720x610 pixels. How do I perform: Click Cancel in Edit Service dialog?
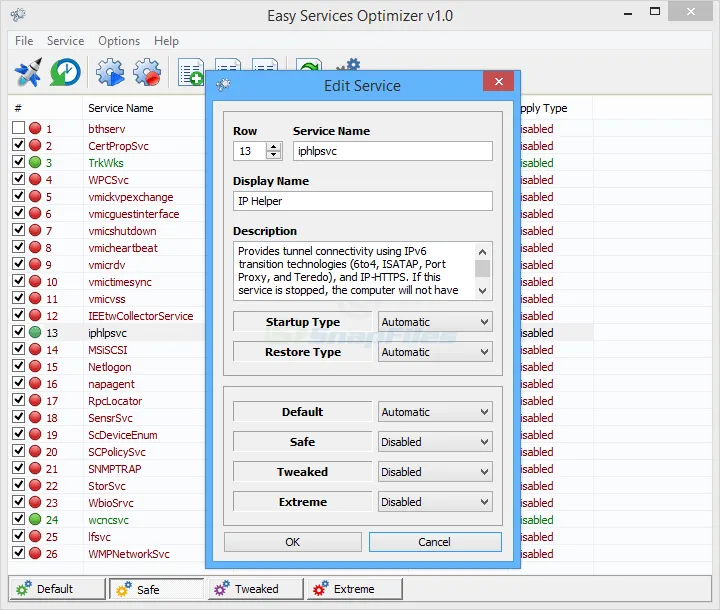point(435,542)
